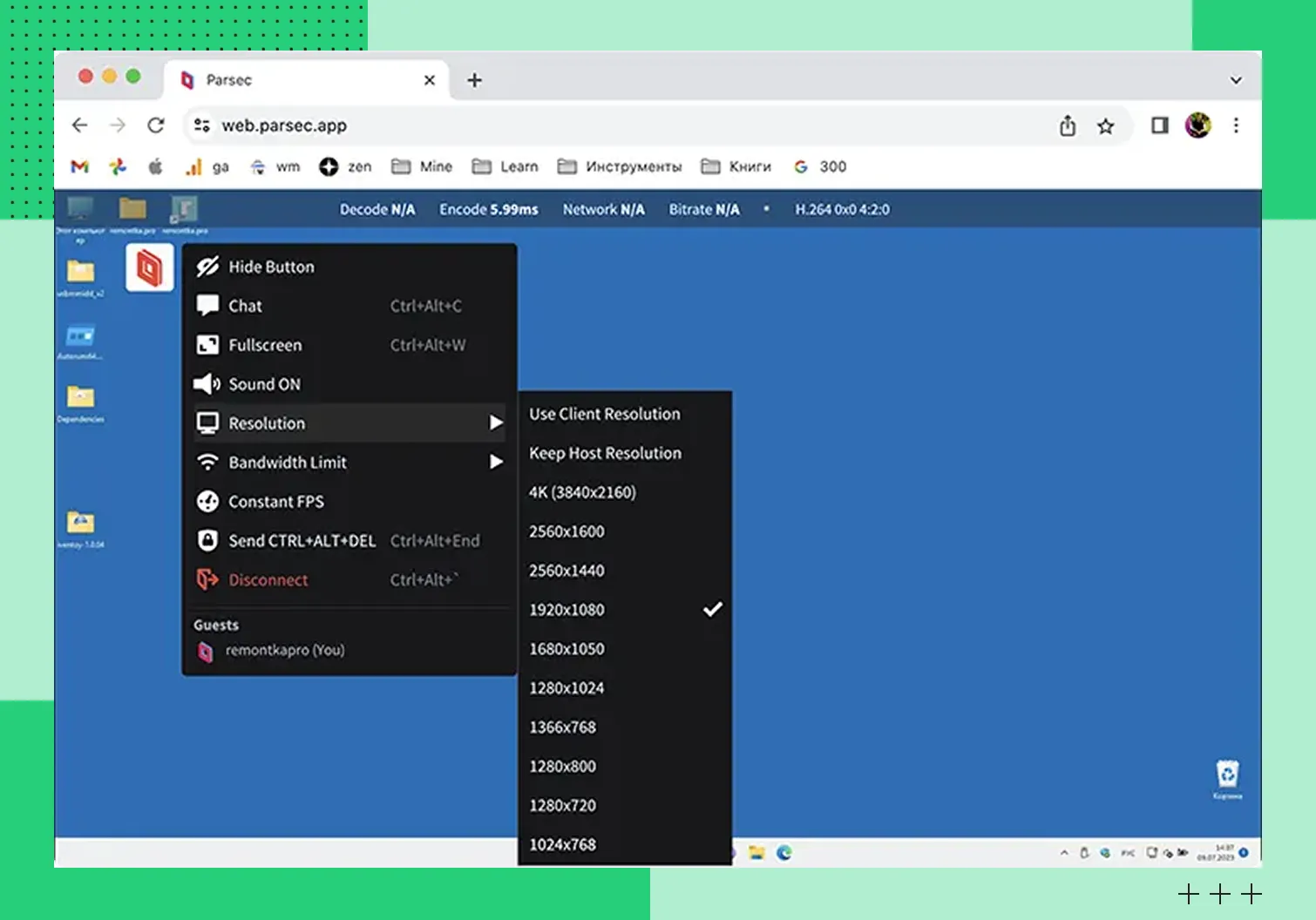
Task: Enter Fullscreen mode from the menu
Action: (265, 345)
